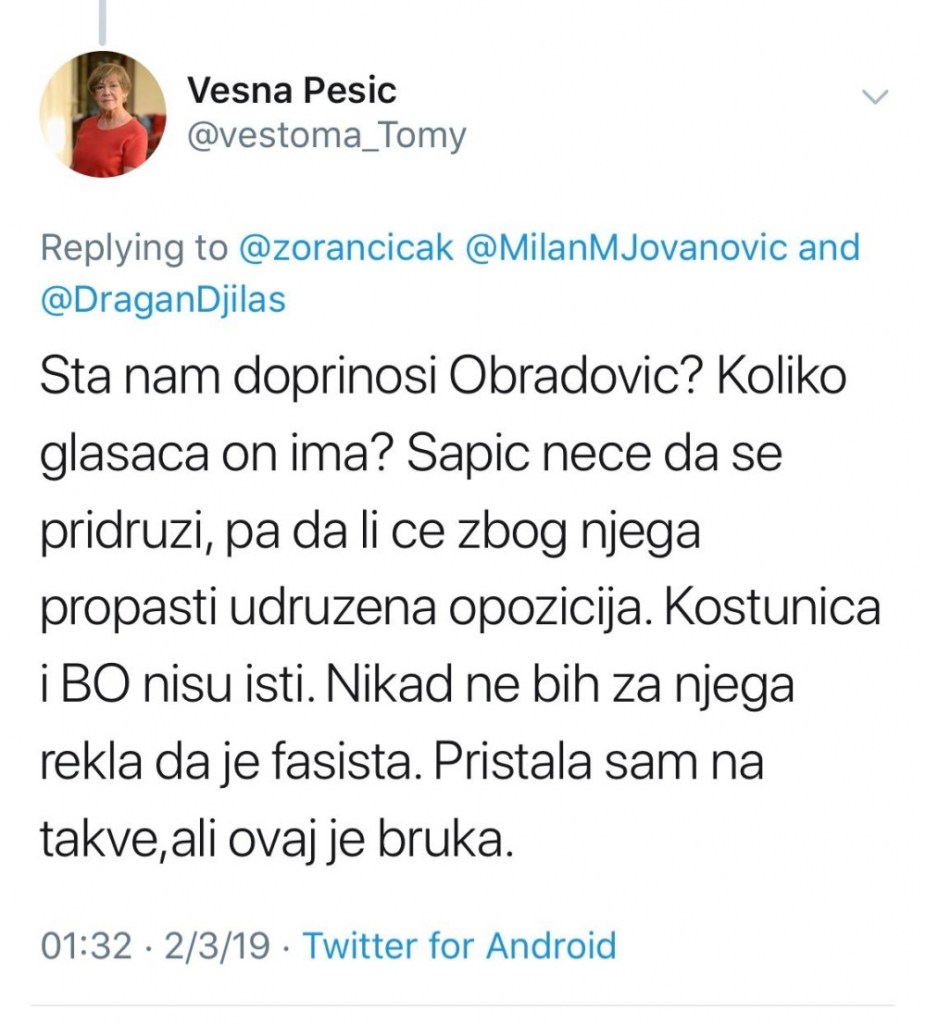
Task: Click the separator dot after the date
Action: coord(283,945)
